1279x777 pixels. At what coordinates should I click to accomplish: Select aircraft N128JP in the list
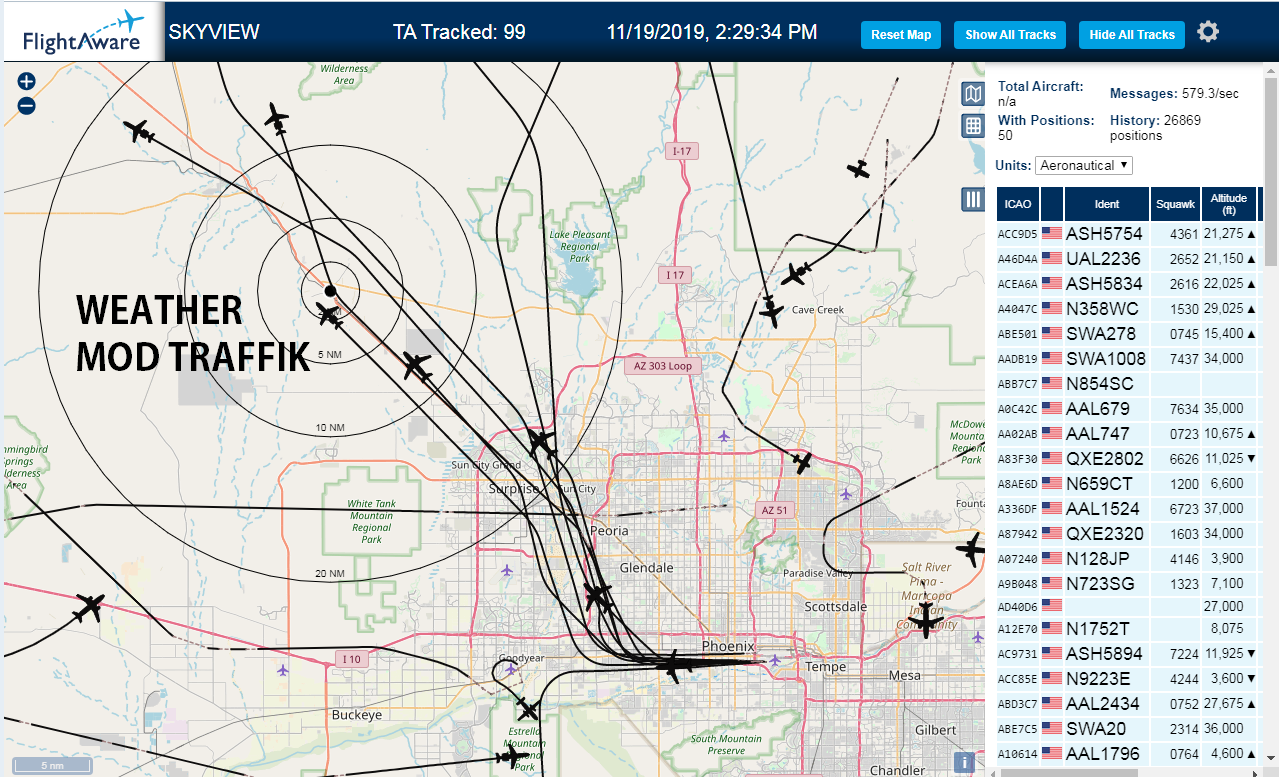tap(1099, 558)
